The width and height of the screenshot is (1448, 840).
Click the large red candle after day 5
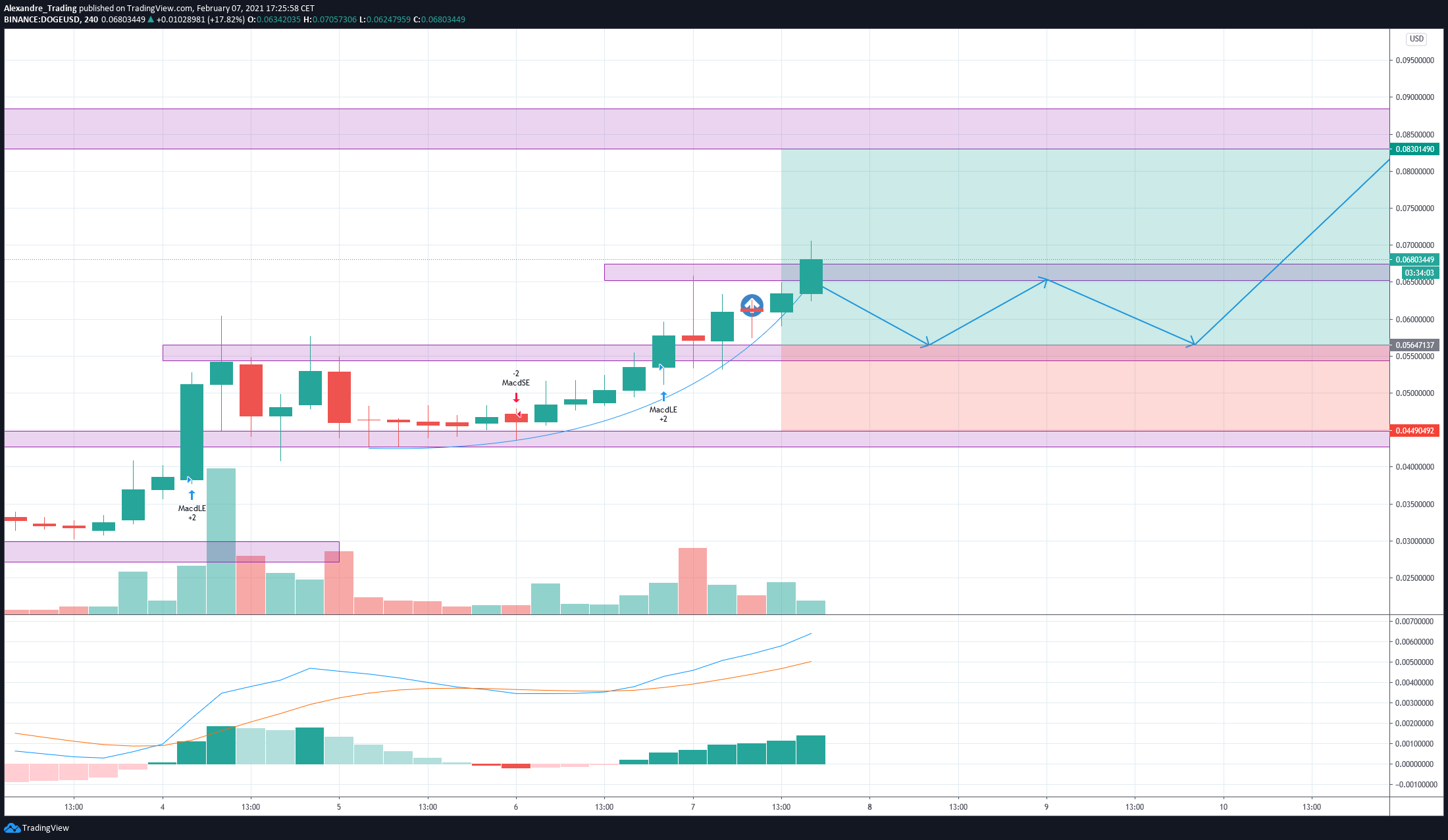click(x=339, y=397)
